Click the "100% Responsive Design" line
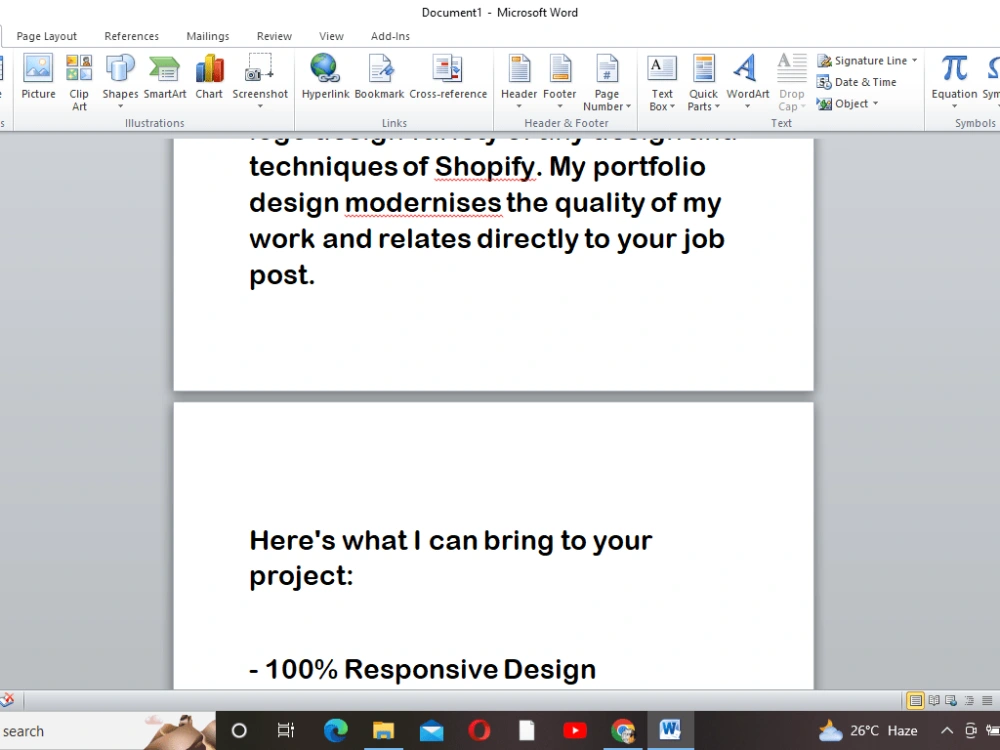 click(x=422, y=669)
